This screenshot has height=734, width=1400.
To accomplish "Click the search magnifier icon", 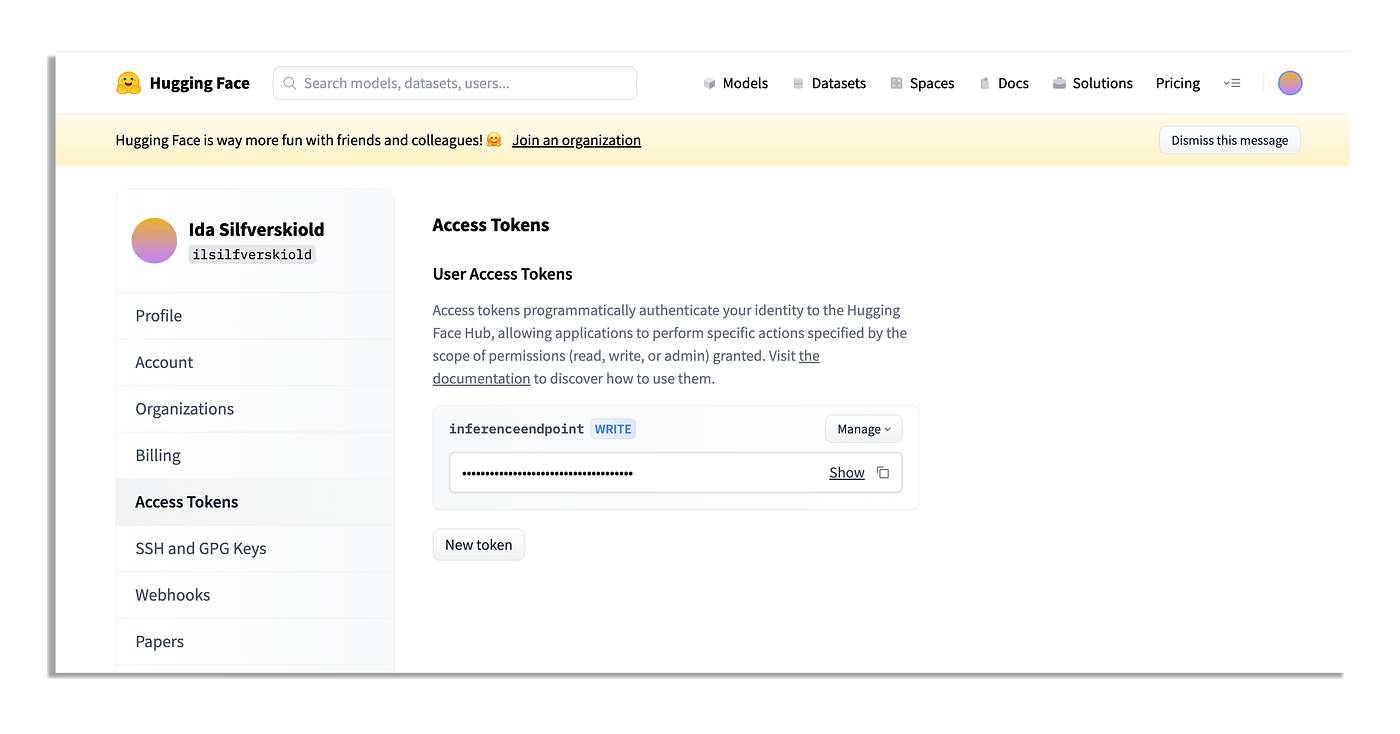I will [x=290, y=83].
